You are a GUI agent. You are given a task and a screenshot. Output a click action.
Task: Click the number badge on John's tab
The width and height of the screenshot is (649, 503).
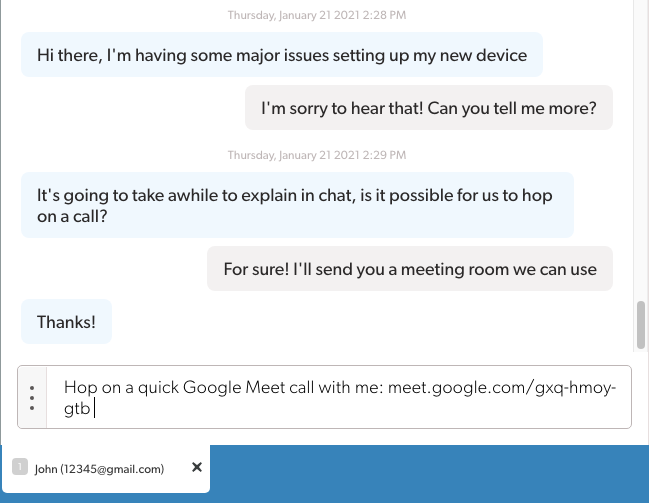pos(19,467)
